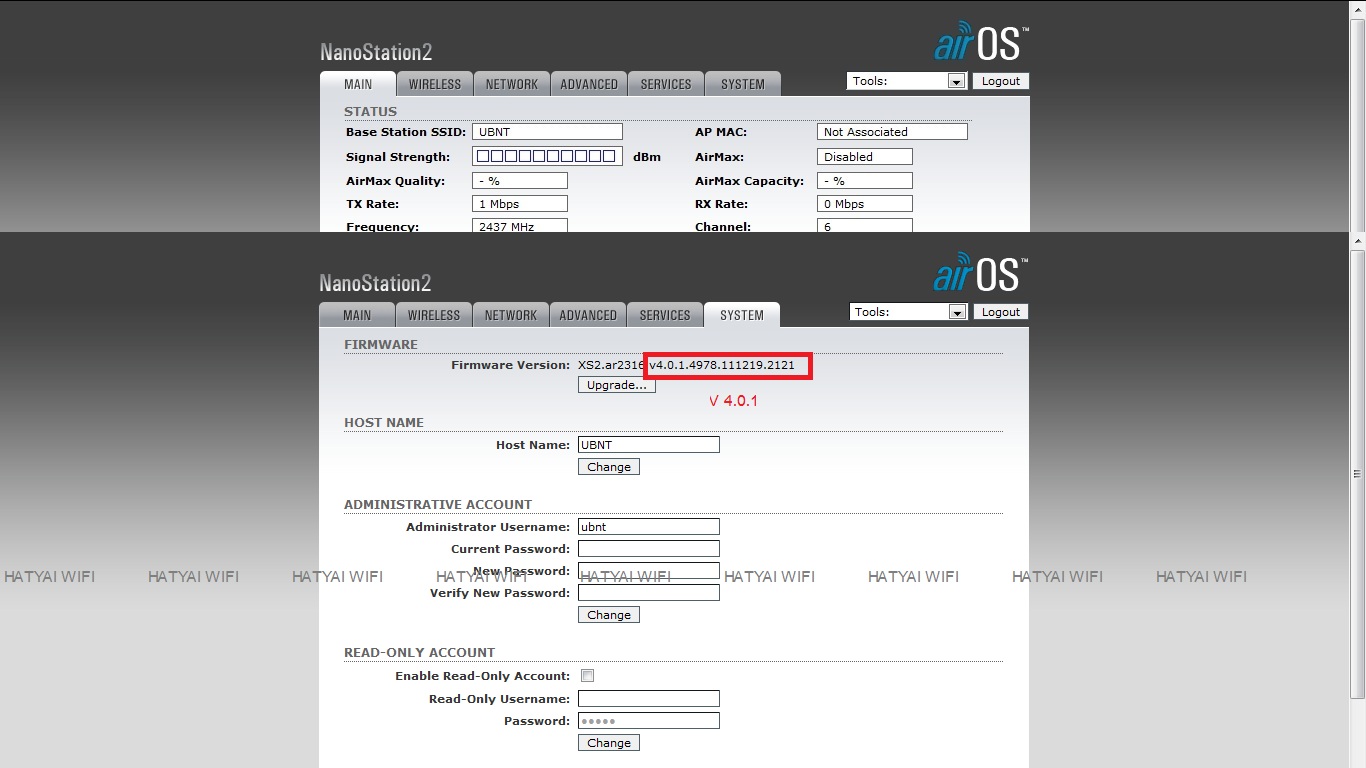Image resolution: width=1366 pixels, height=768 pixels.
Task: Focus the Host Name field containing UBNT
Action: click(649, 445)
